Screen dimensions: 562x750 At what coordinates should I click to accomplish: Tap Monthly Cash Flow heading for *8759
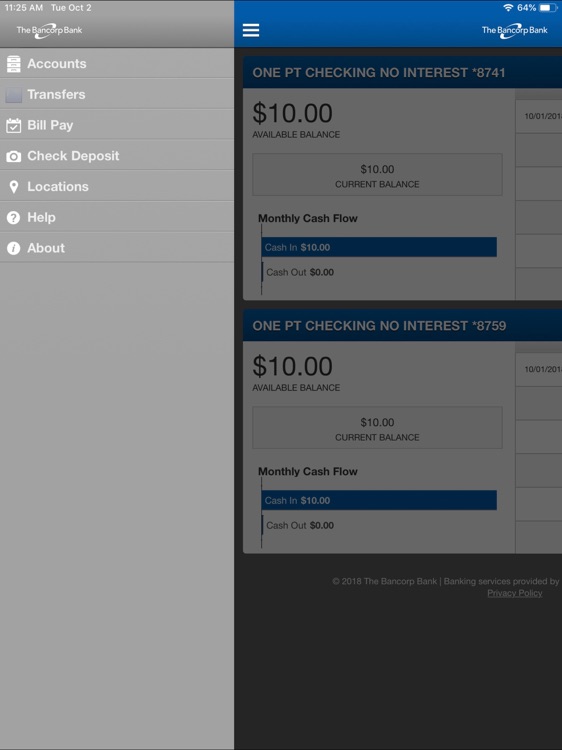[308, 472]
